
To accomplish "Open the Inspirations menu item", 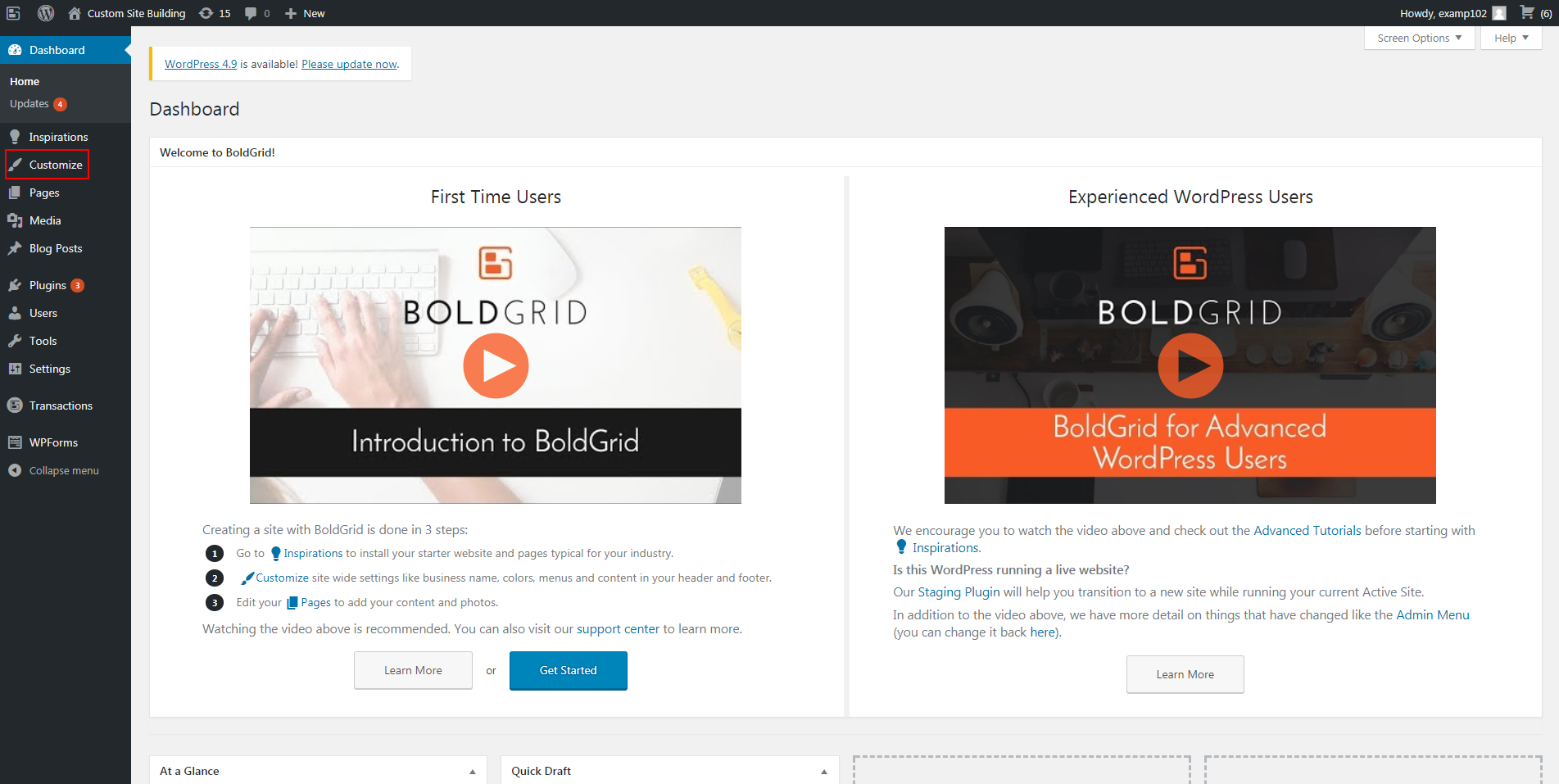I will [58, 137].
